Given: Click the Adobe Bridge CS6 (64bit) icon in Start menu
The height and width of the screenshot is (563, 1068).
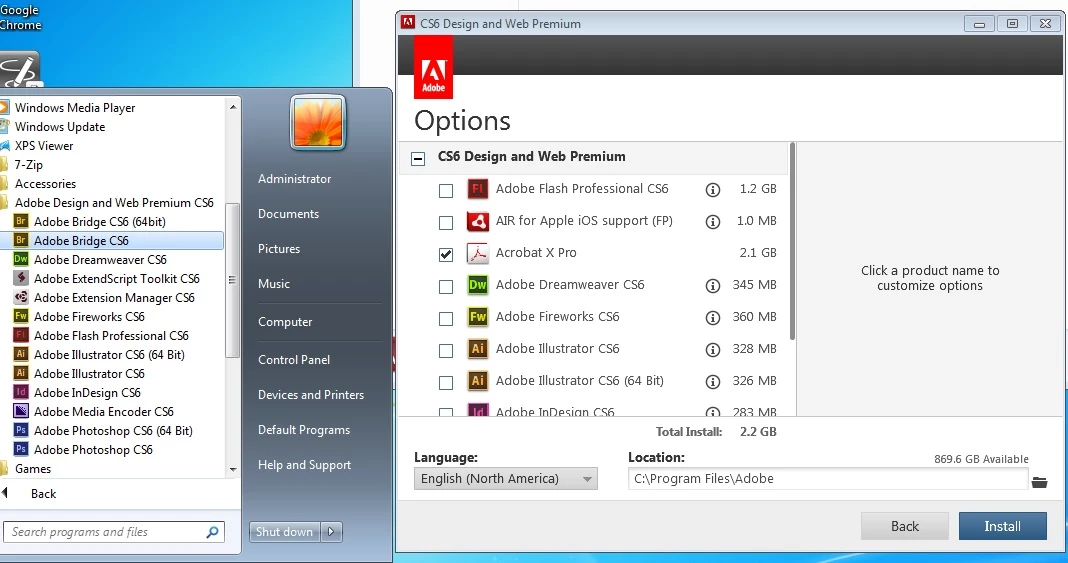Looking at the screenshot, I should (x=21, y=221).
